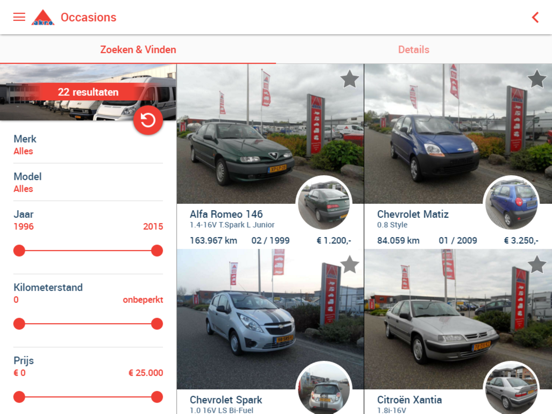552x414 pixels.
Task: View Chevrolet Matiz round rear thumbnail
Action: click(x=511, y=203)
